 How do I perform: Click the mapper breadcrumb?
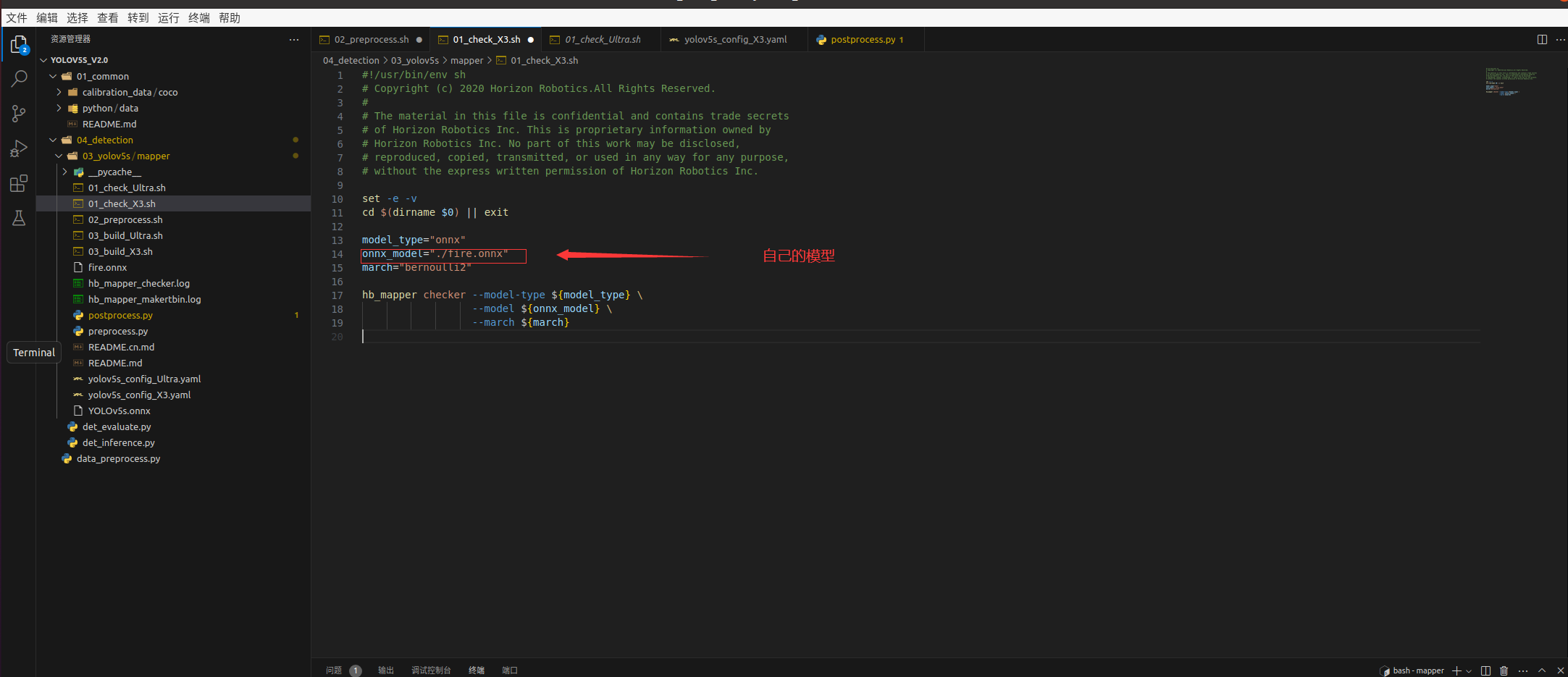tap(466, 61)
